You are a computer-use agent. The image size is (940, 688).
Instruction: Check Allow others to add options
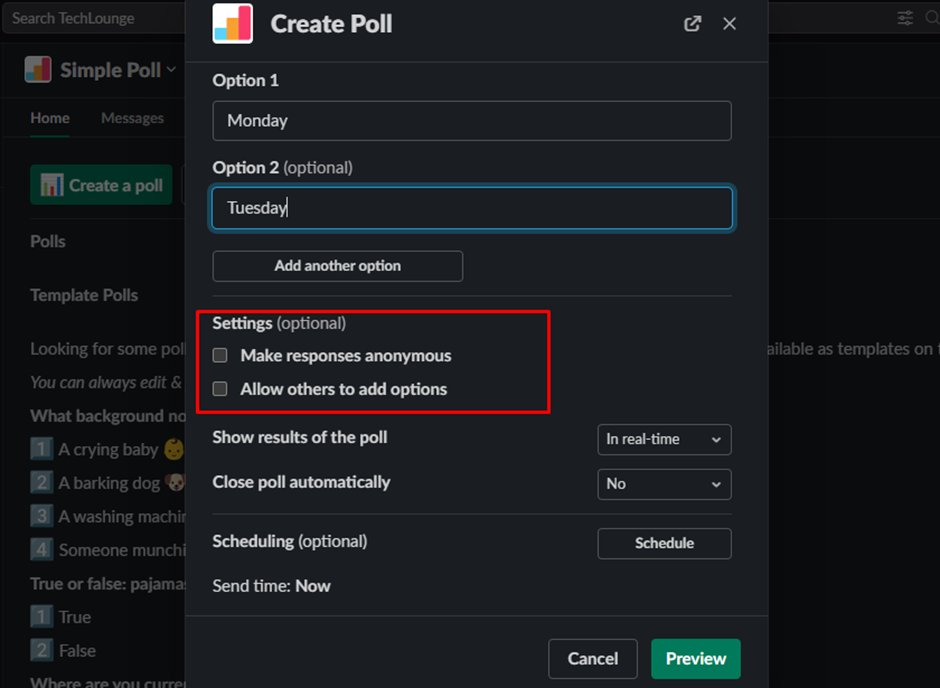[x=220, y=389]
